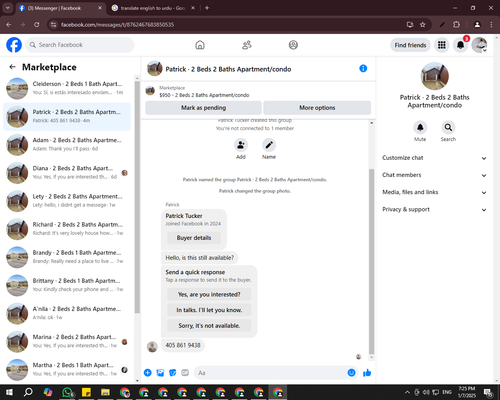The image size is (500, 400).
Task: Open File Explorer from taskbar
Action: click(105, 392)
